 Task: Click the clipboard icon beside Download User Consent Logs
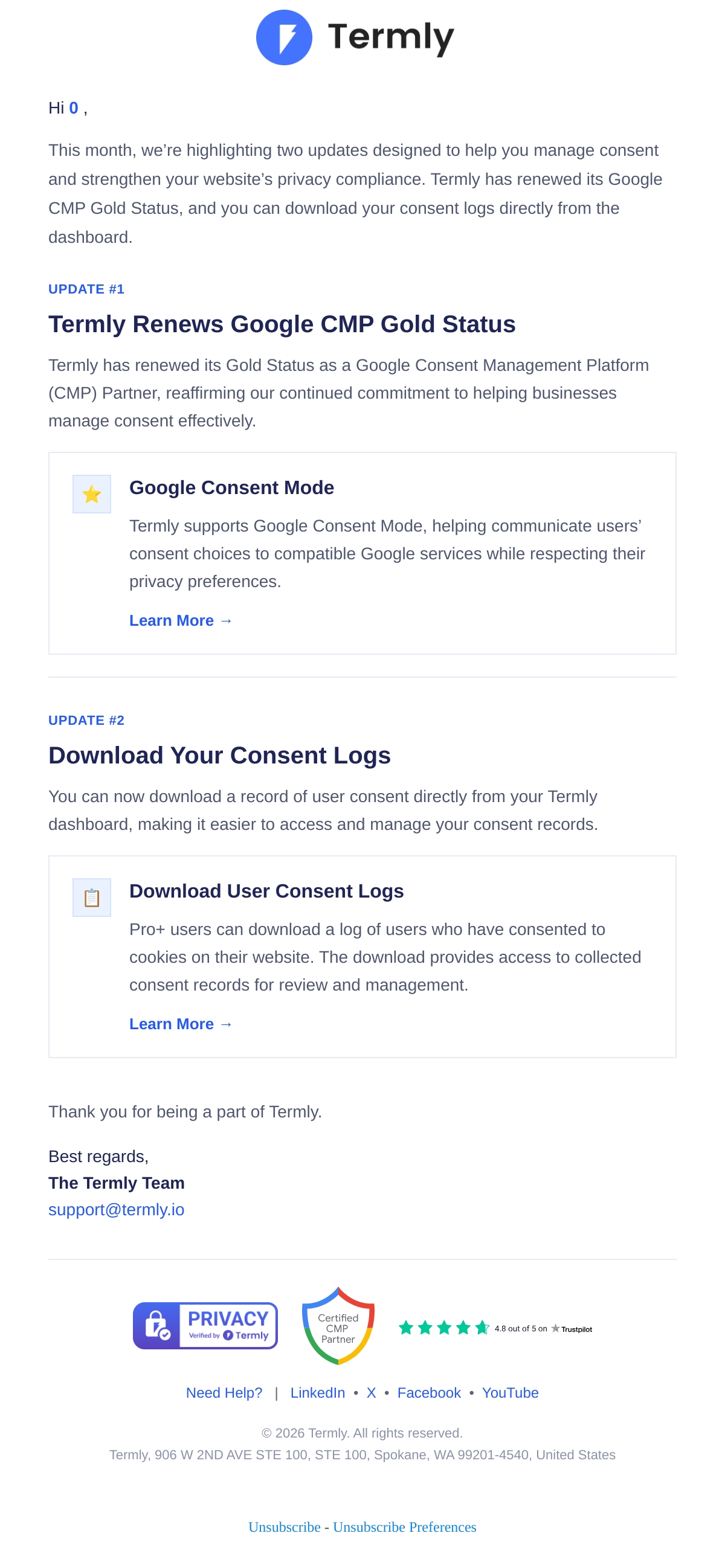(x=92, y=898)
